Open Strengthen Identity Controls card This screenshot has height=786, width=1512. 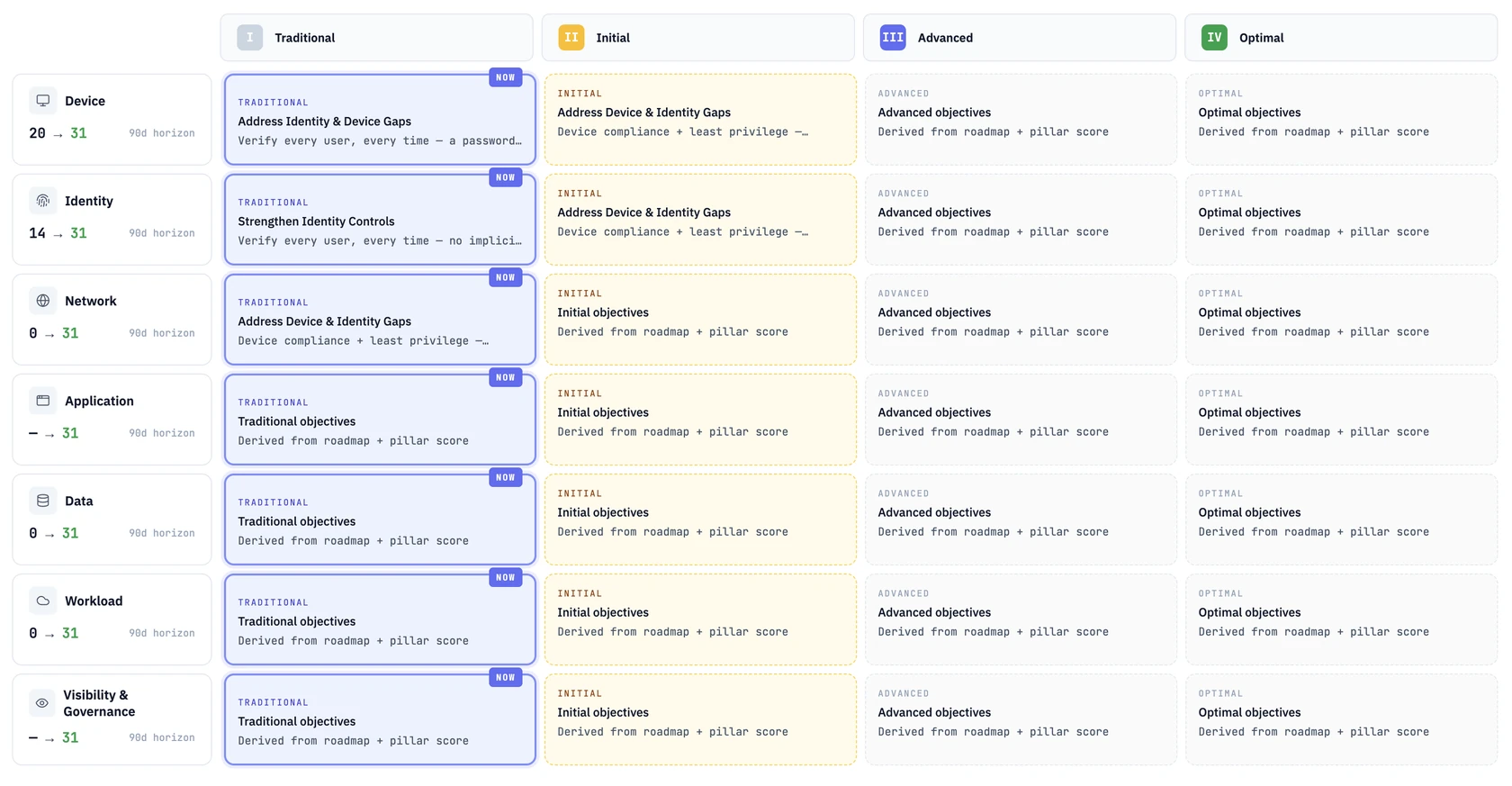tap(380, 220)
